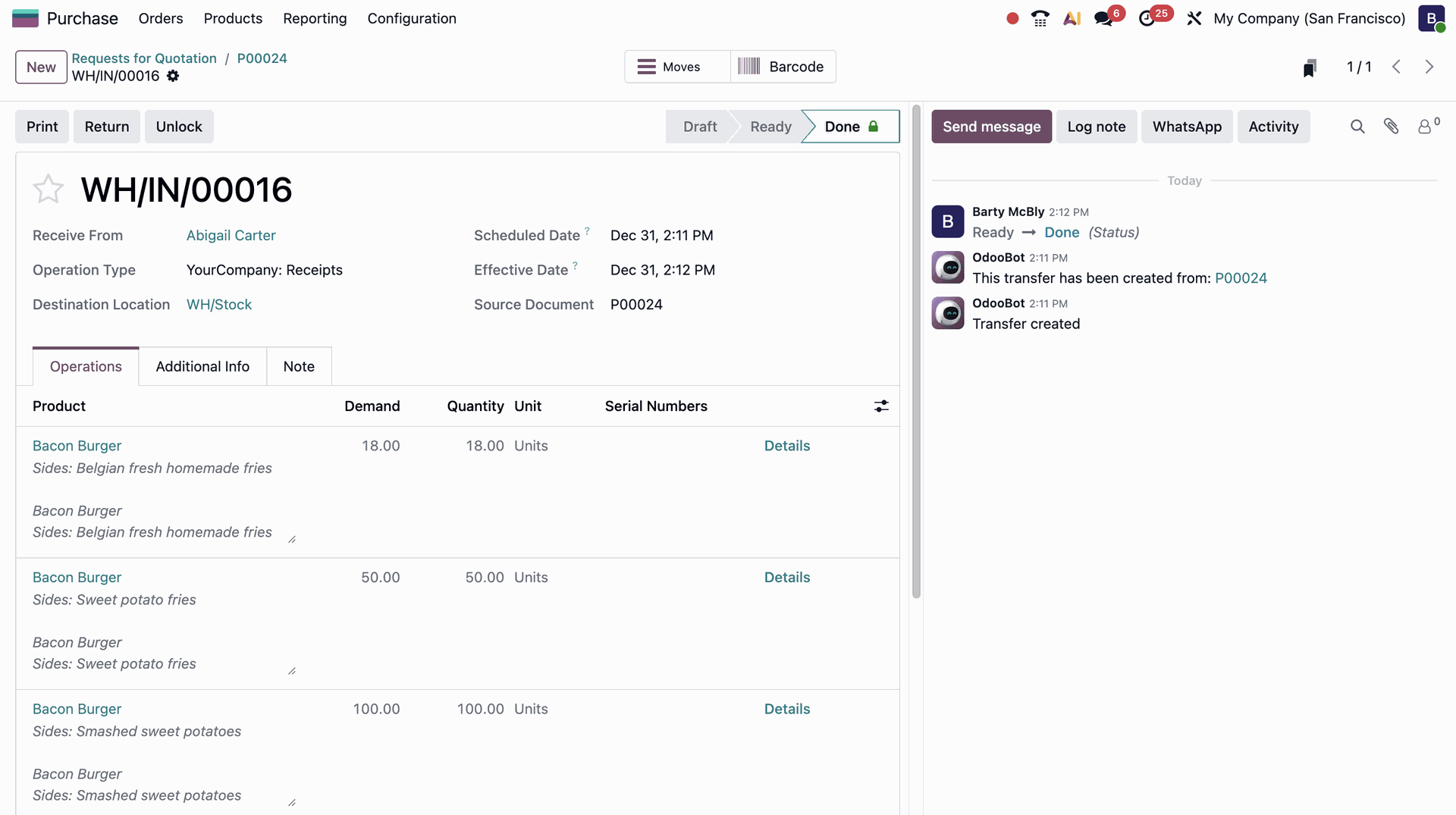Open the Purchase apps menu grid icon
The width and height of the screenshot is (1456, 815).
coord(25,18)
